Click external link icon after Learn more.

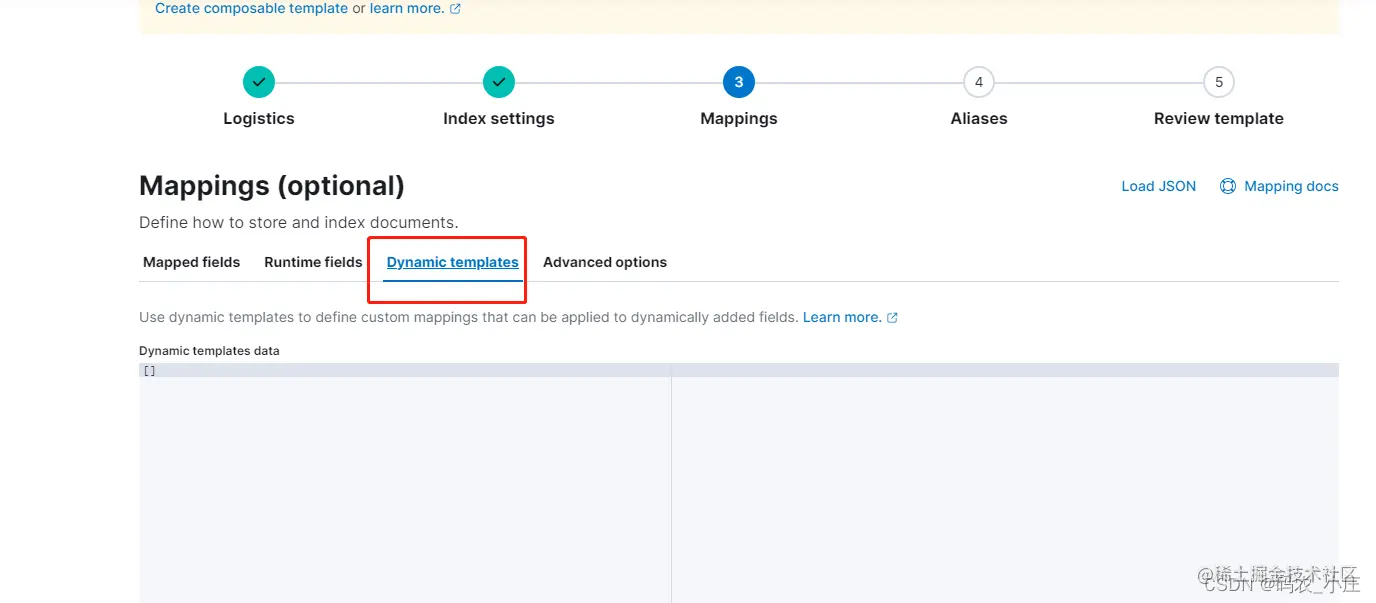coord(892,318)
